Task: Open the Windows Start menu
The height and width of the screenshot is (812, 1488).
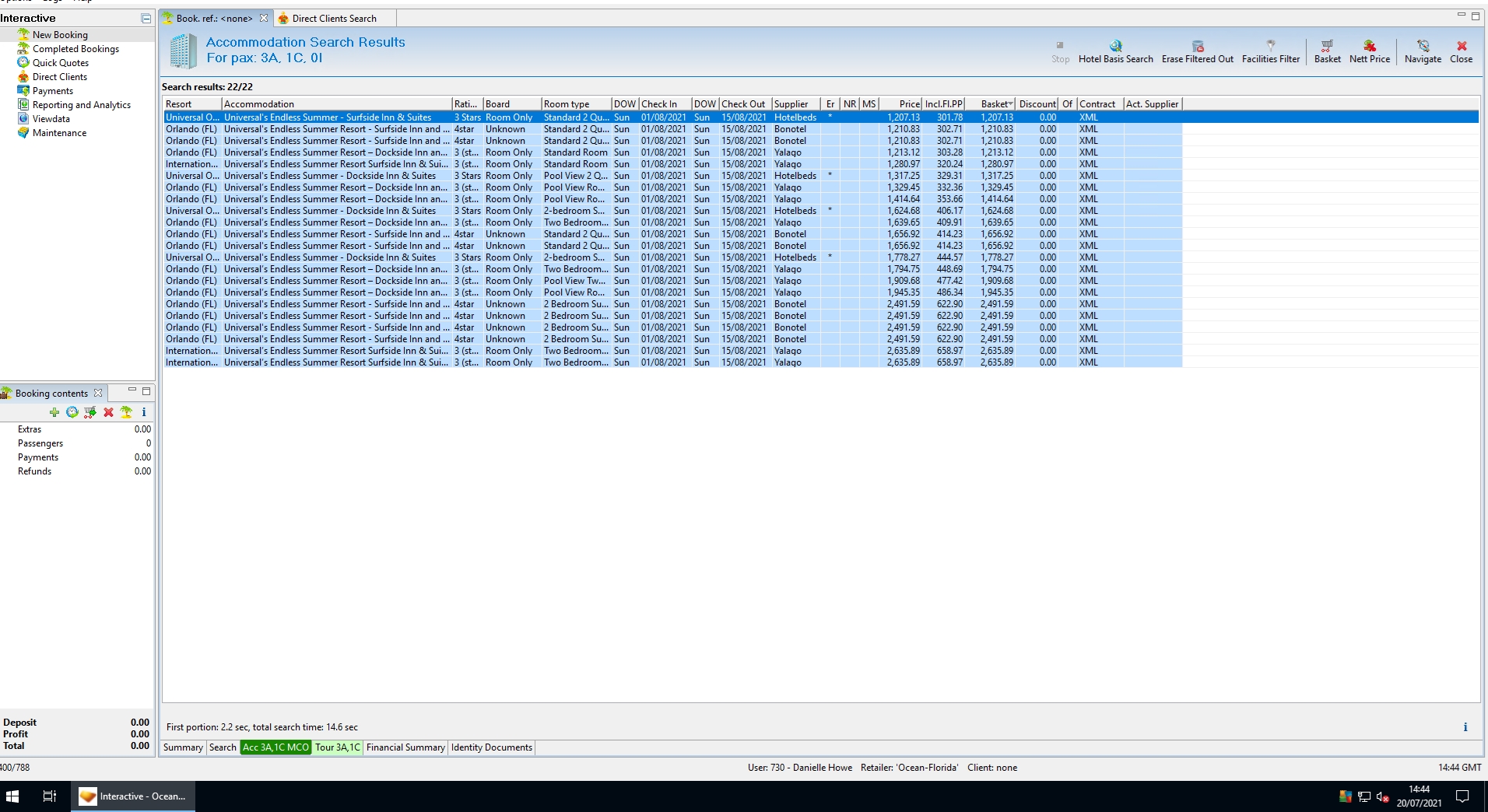Action: click(x=12, y=796)
